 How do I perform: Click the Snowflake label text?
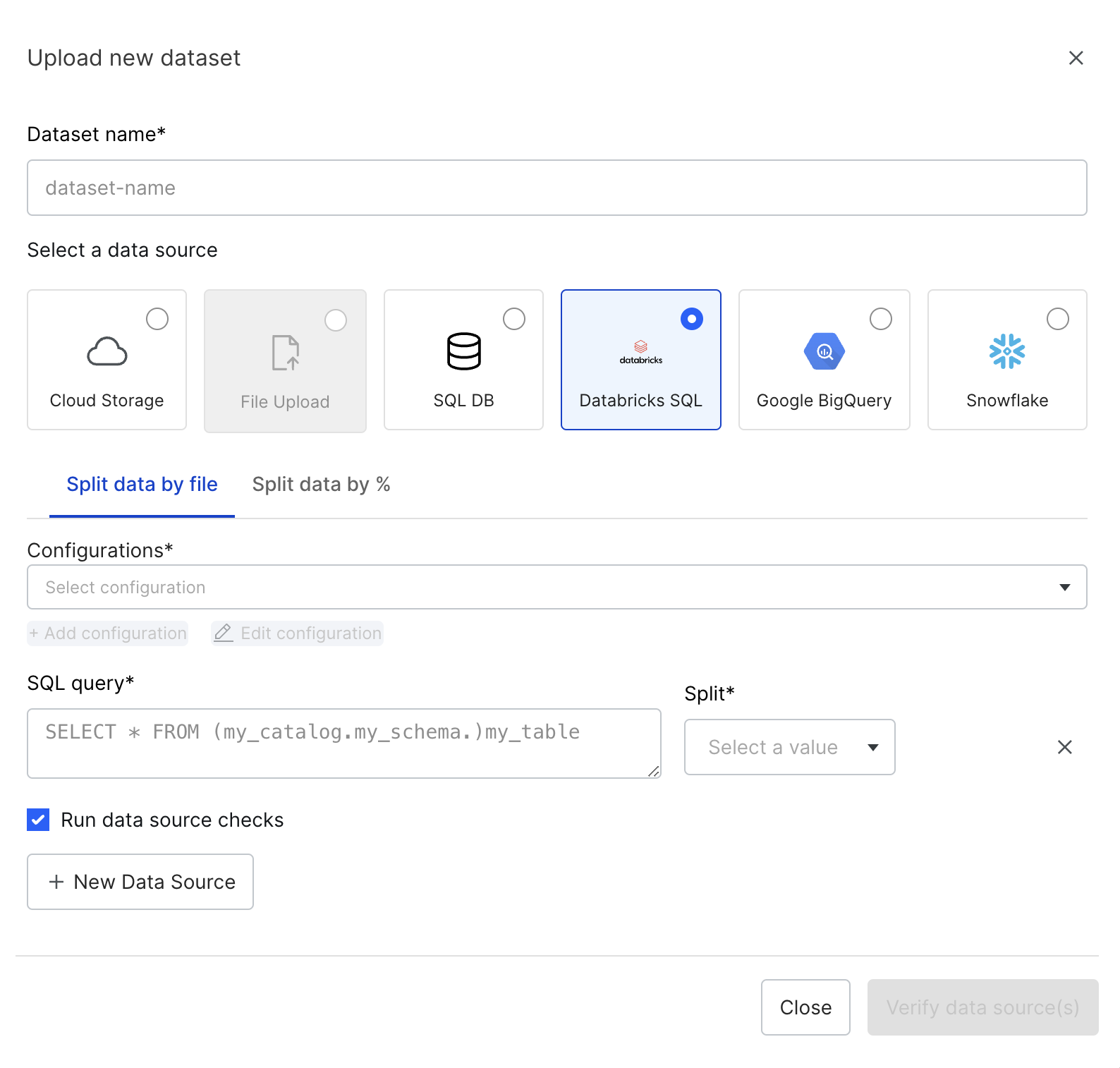[1007, 401]
